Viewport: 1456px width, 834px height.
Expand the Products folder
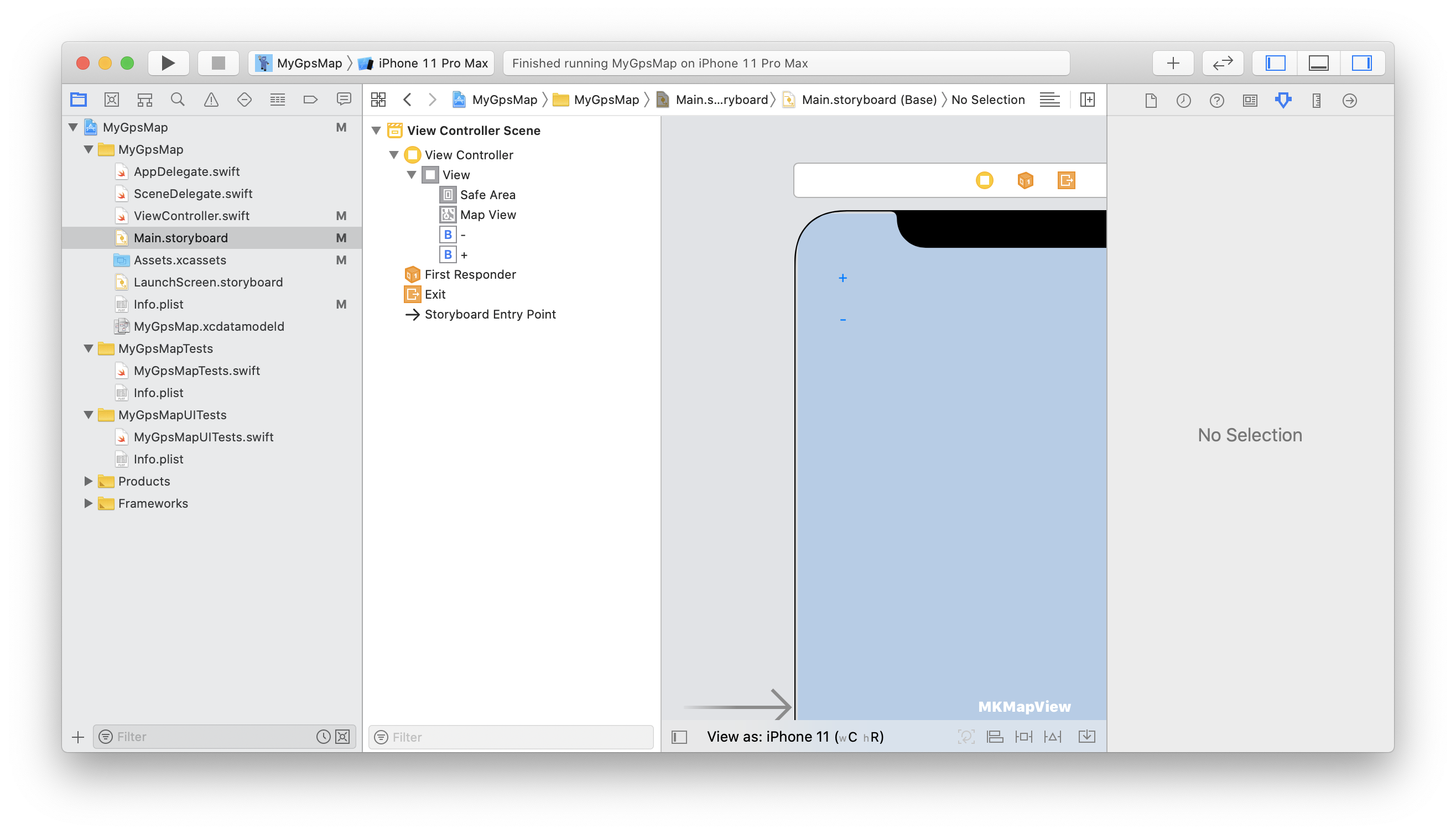[x=88, y=481]
